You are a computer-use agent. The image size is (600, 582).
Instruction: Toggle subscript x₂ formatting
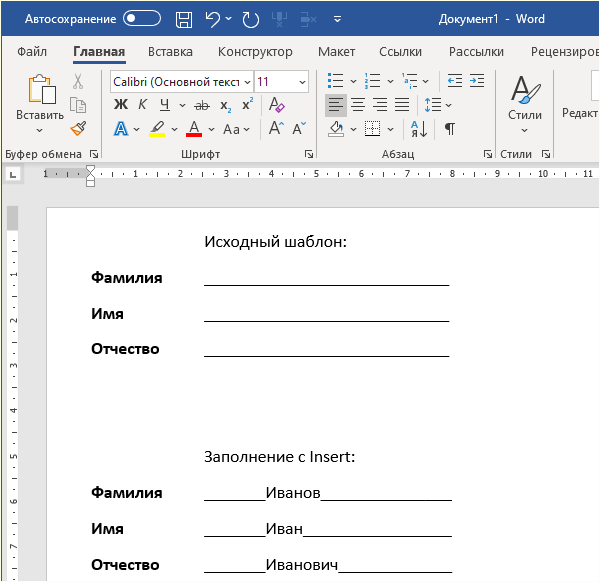click(x=225, y=106)
